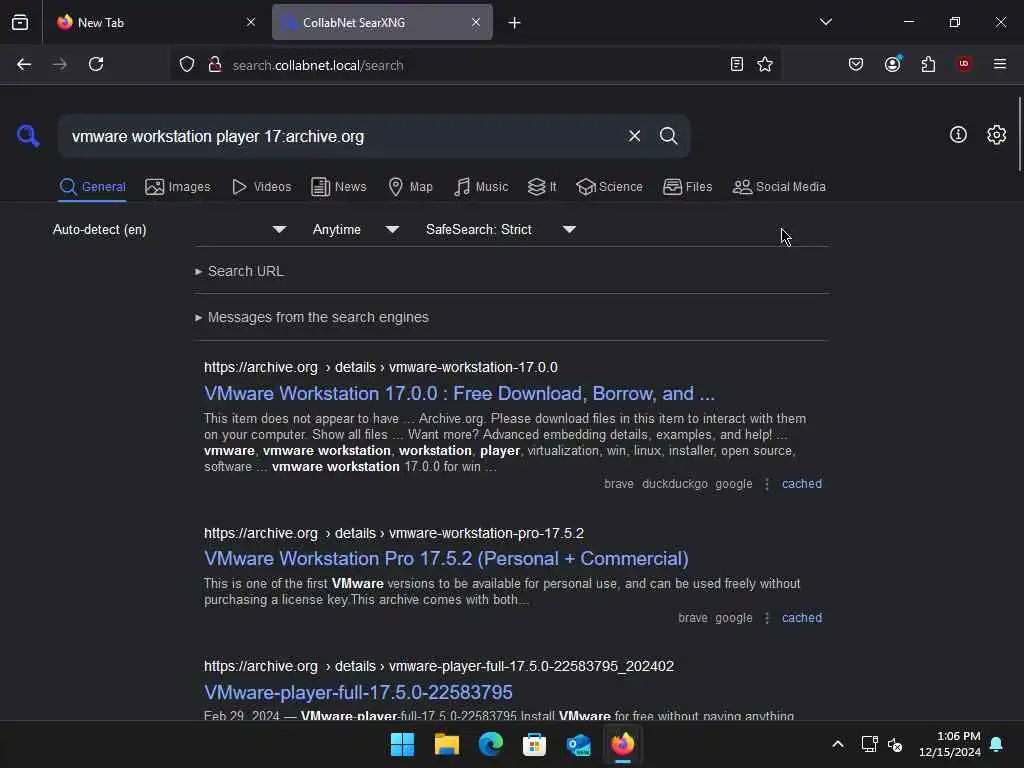Viewport: 1024px width, 768px height.
Task: Open new tab with plus button
Action: [x=514, y=23]
